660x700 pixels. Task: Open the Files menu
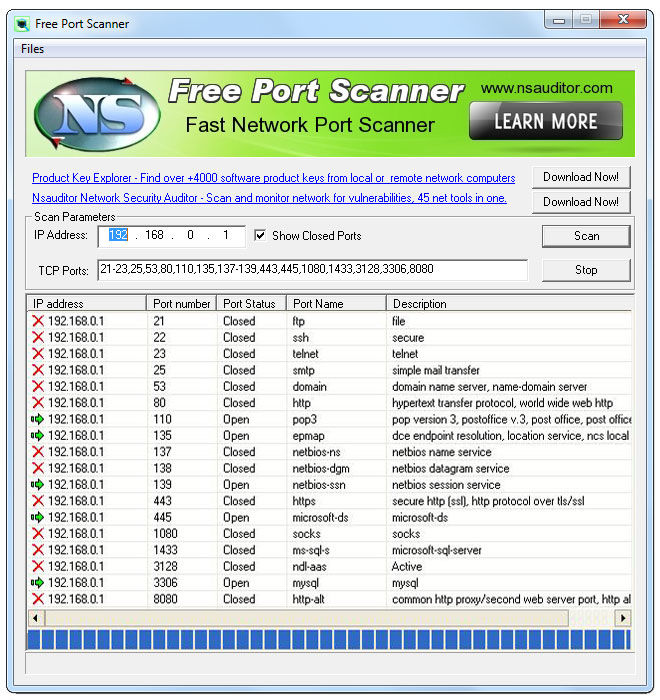pyautogui.click(x=32, y=49)
